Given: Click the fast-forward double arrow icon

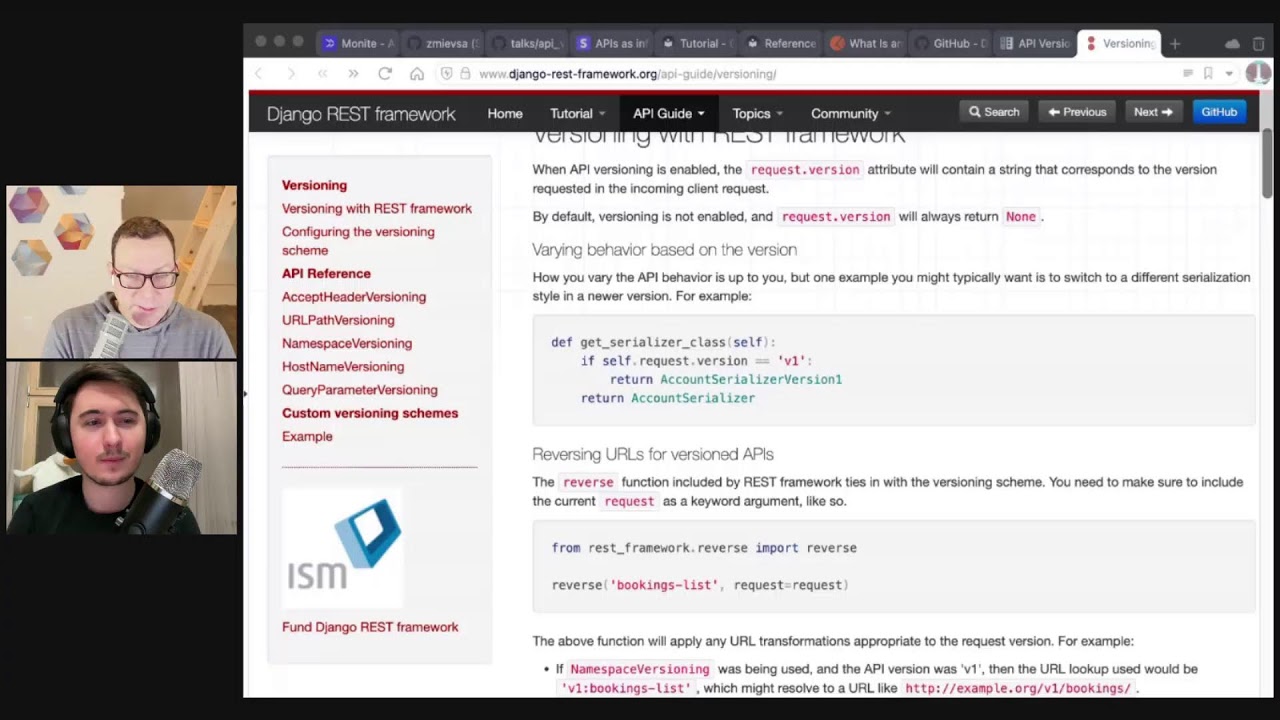Looking at the screenshot, I should pyautogui.click(x=353, y=74).
